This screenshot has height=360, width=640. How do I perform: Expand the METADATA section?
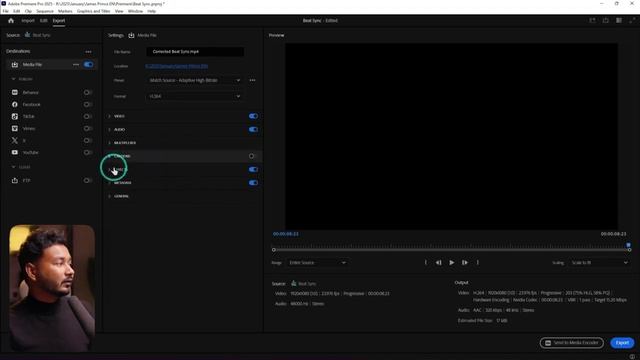[109, 183]
